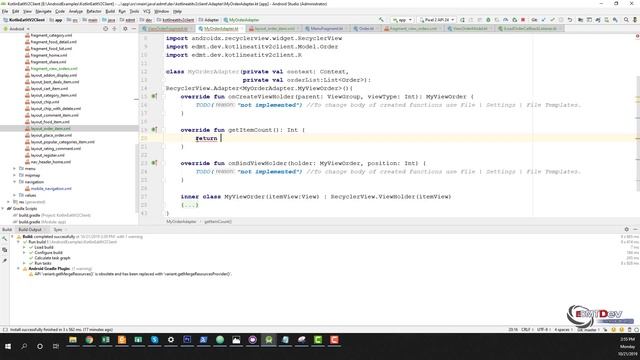Viewport: 640px width, 360px height.
Task: Click the Windows Start button
Action: (x=7, y=346)
